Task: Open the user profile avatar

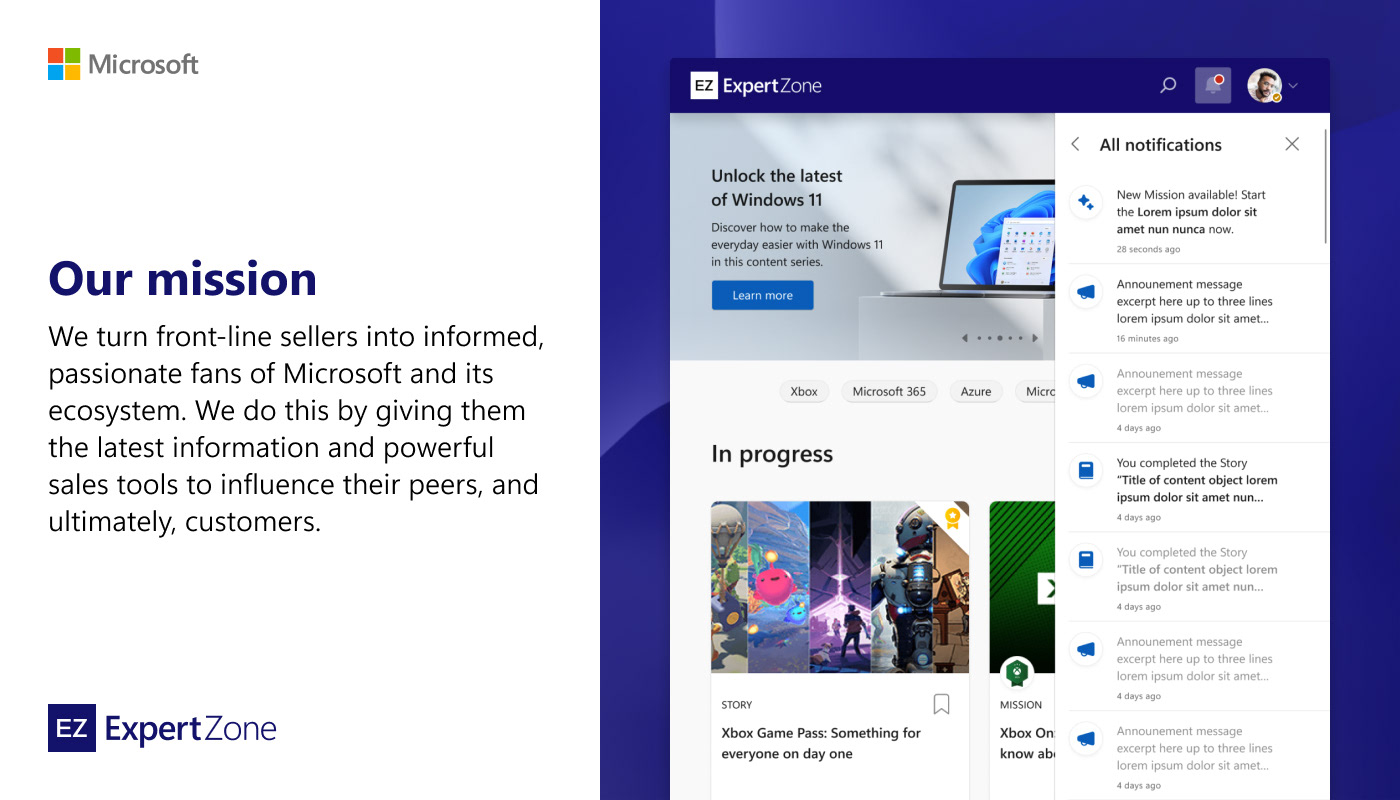Action: pyautogui.click(x=1264, y=86)
